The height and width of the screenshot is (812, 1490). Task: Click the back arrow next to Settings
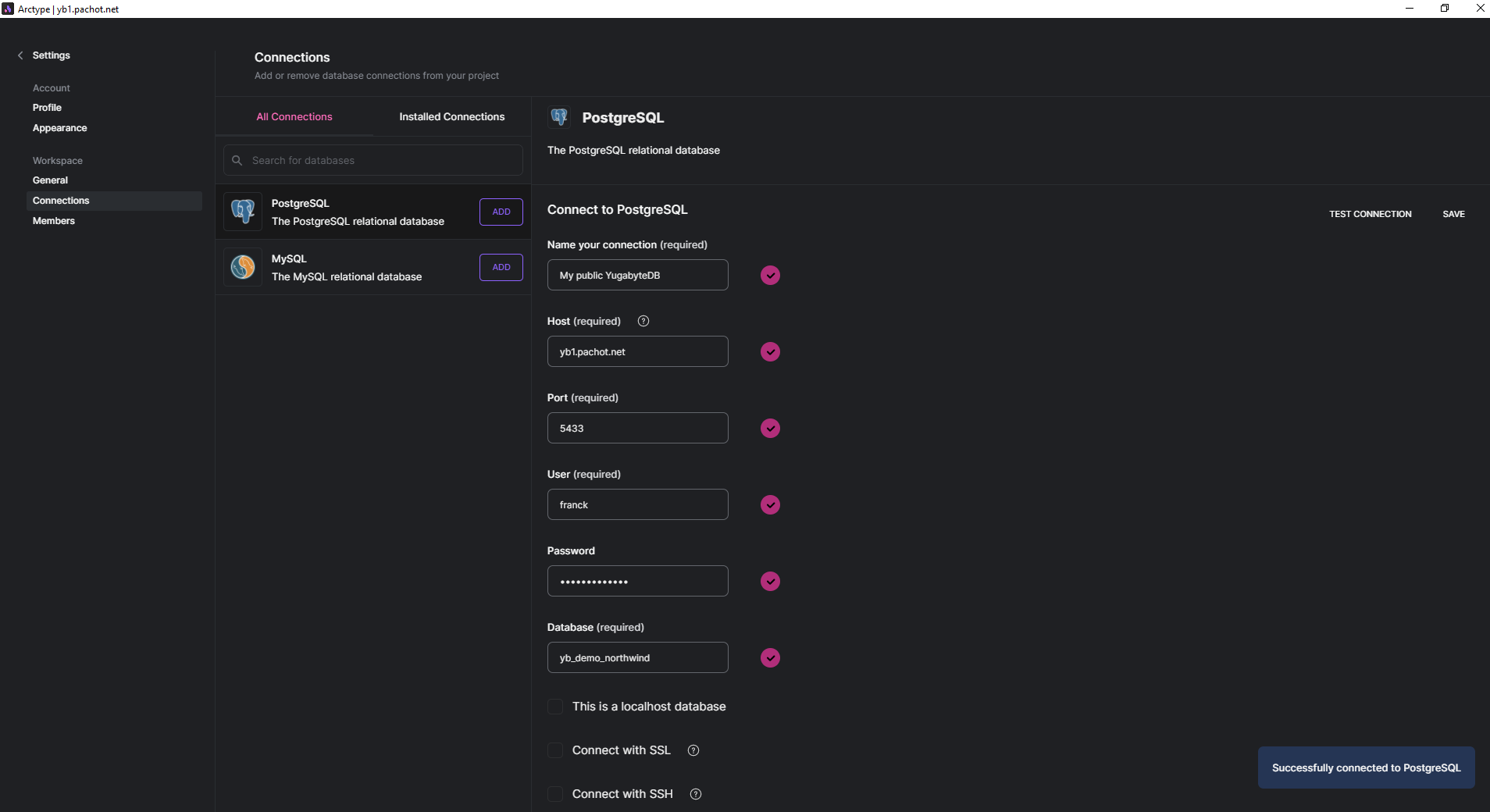coord(20,55)
